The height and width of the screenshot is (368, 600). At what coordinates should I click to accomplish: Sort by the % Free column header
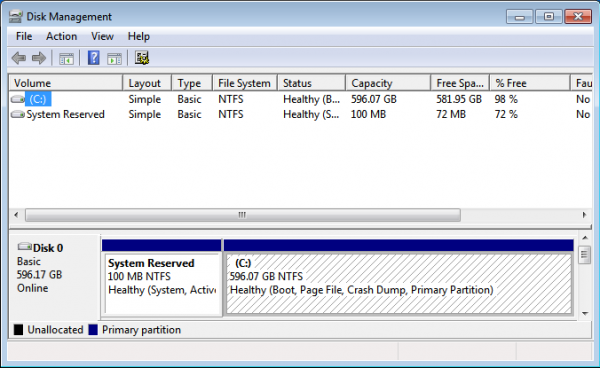(x=530, y=83)
